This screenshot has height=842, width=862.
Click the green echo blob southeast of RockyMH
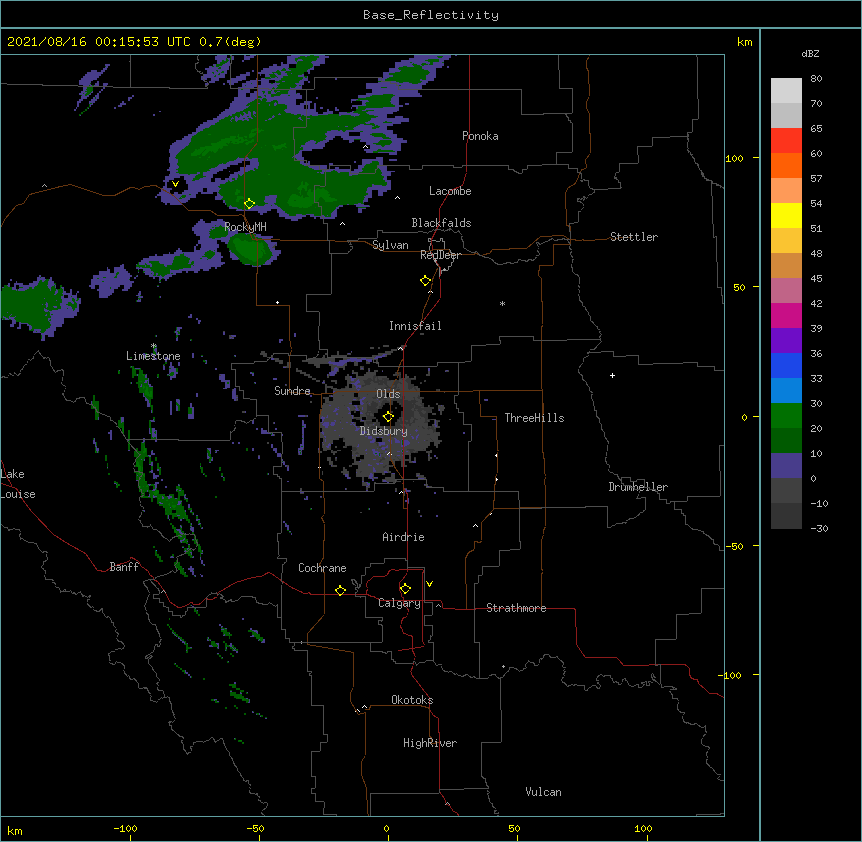point(250,249)
